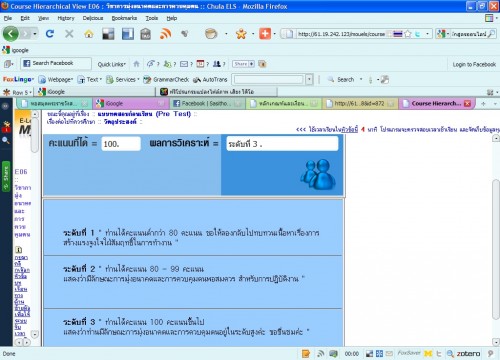Click the green Share sidebar button
500x360 pixels.
tap(6, 176)
